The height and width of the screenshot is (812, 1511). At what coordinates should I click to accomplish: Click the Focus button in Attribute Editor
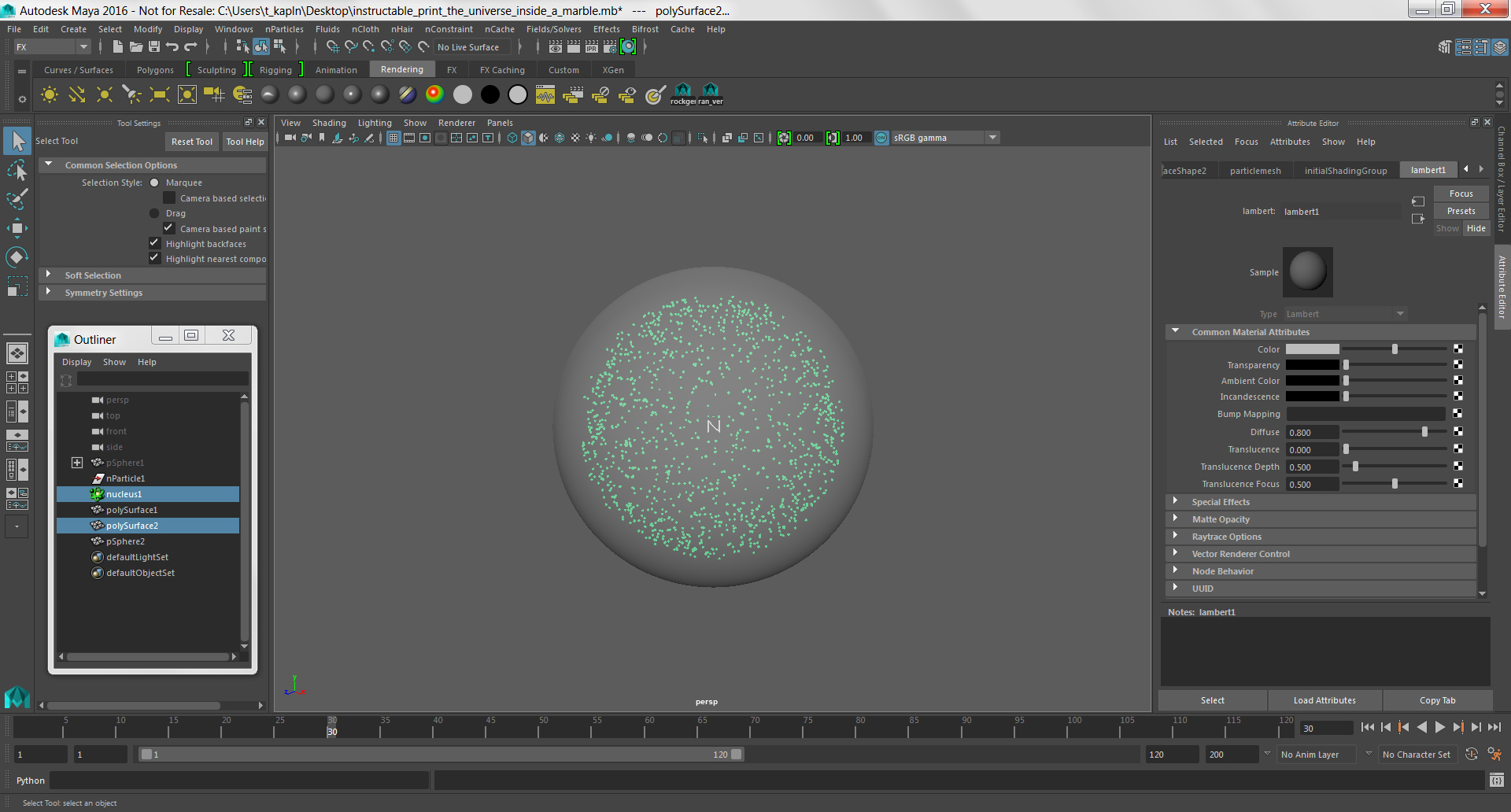click(x=1461, y=194)
